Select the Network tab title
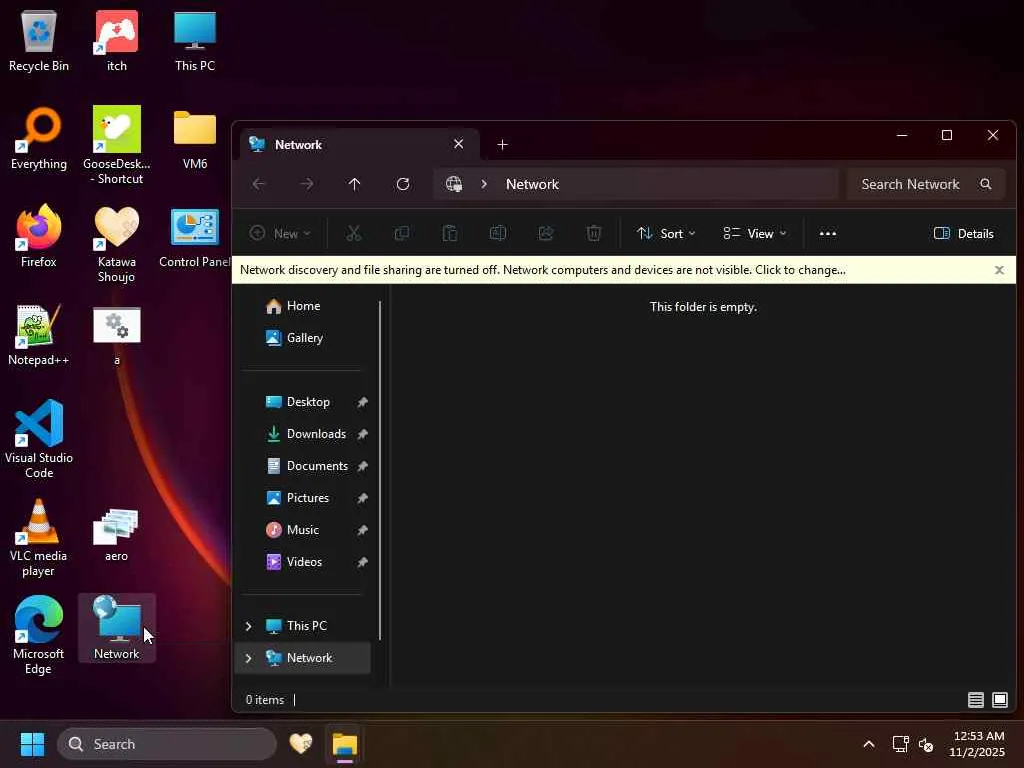Viewport: 1024px width, 768px height. (x=298, y=144)
